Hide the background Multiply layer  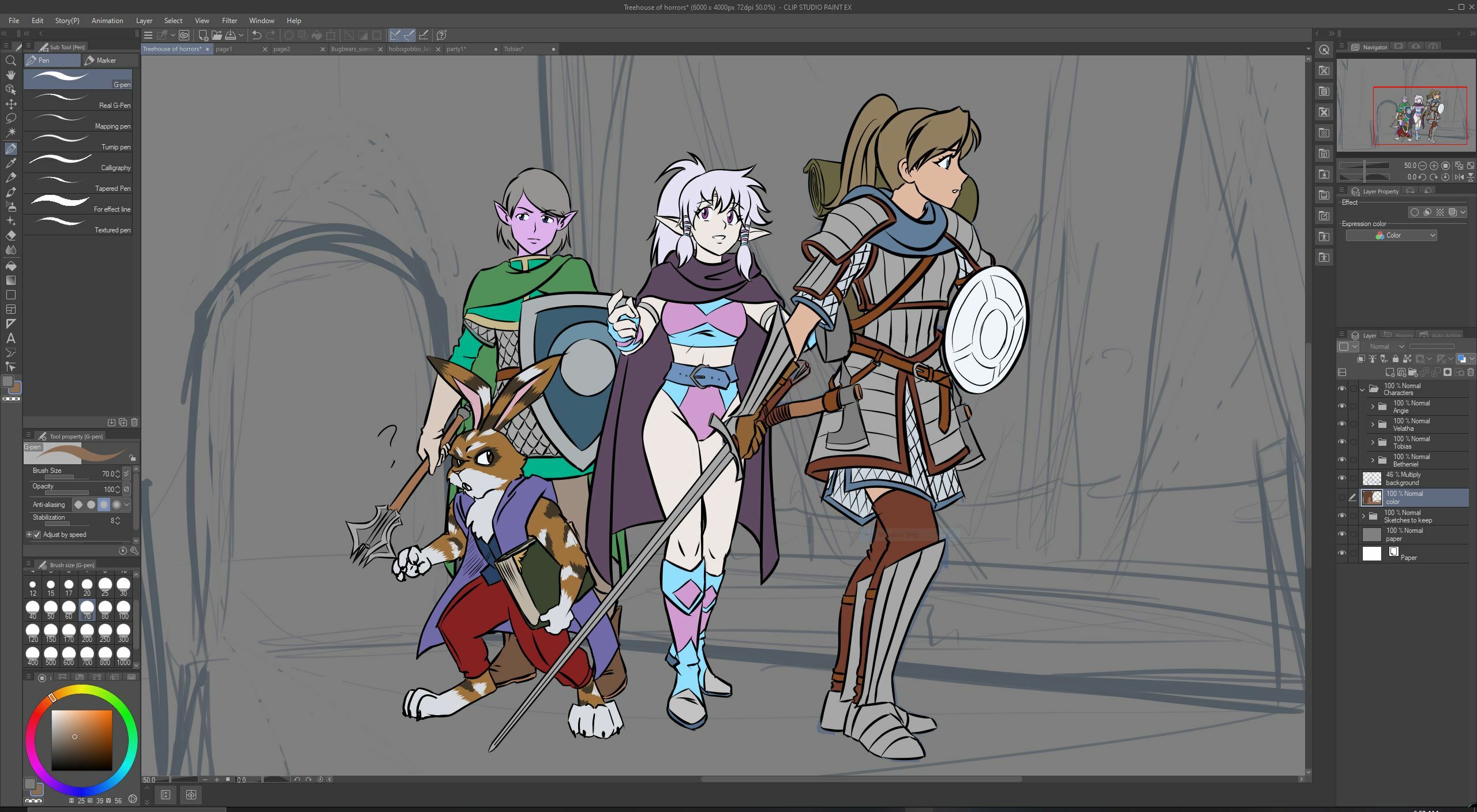pos(1341,478)
